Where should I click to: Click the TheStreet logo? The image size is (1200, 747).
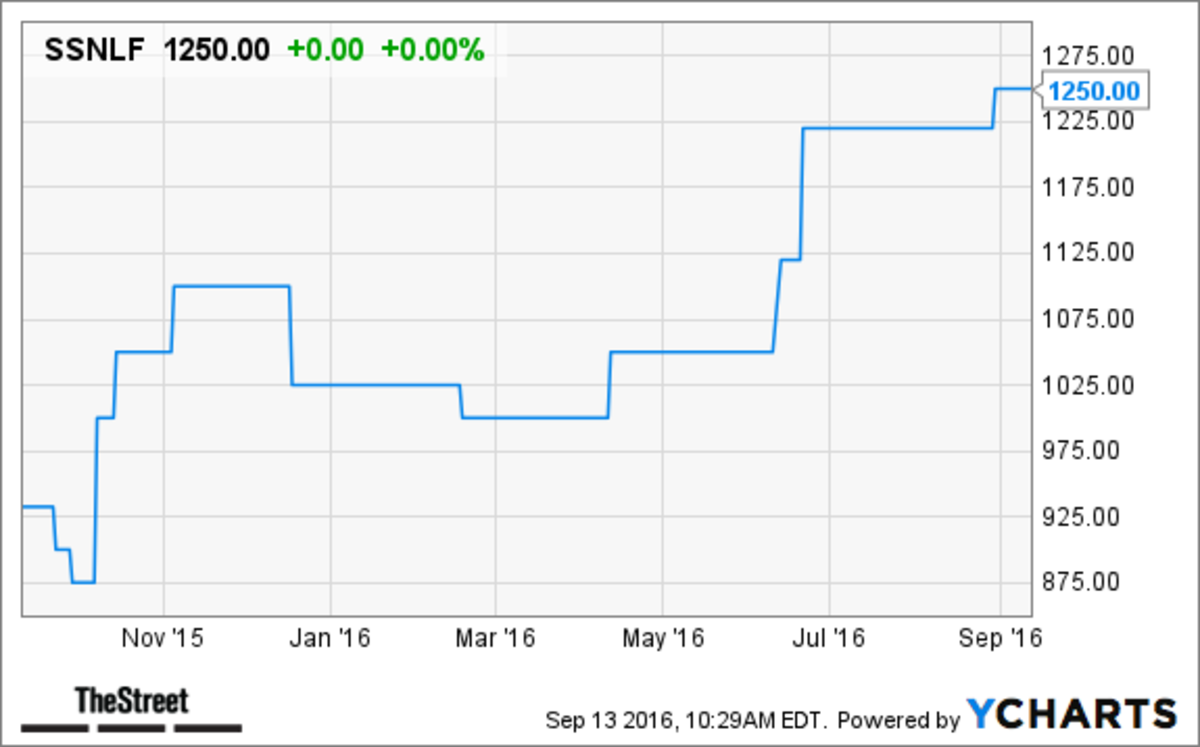[x=132, y=708]
